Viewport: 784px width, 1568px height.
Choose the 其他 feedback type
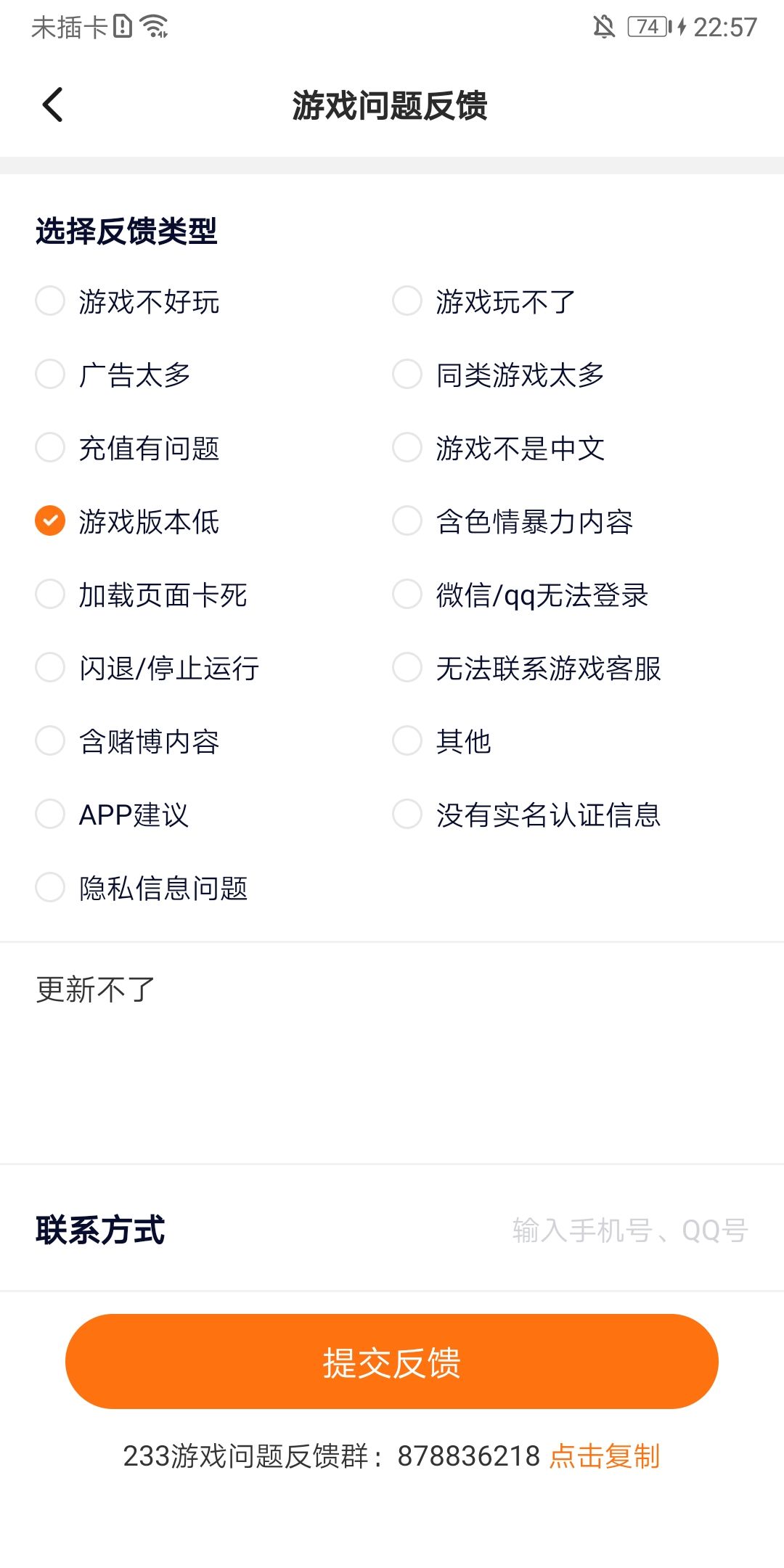tap(407, 741)
